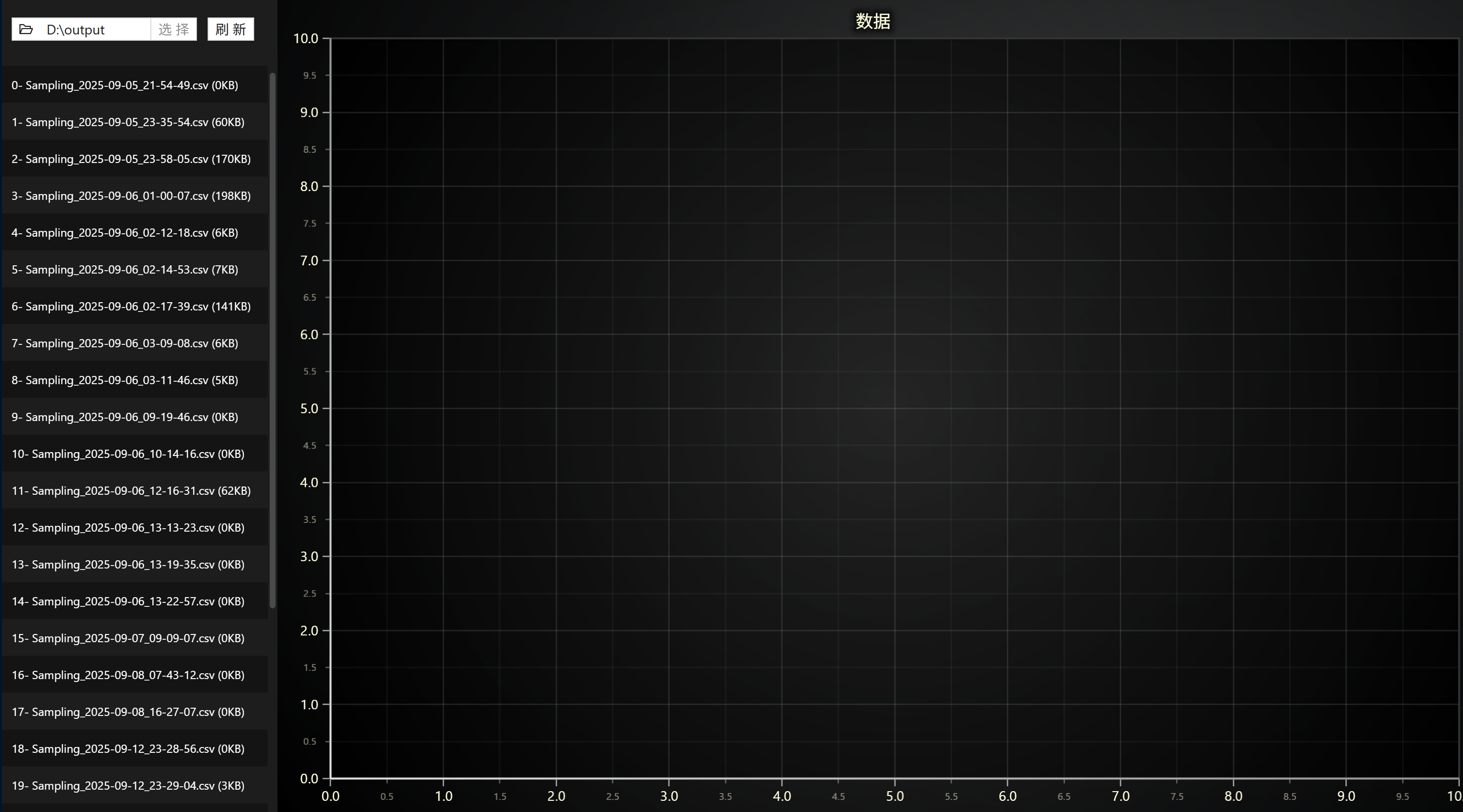1463x812 pixels.
Task: Choose the 7KB file Sampling_2025-09-06_02-14-53.csv
Action: (125, 270)
